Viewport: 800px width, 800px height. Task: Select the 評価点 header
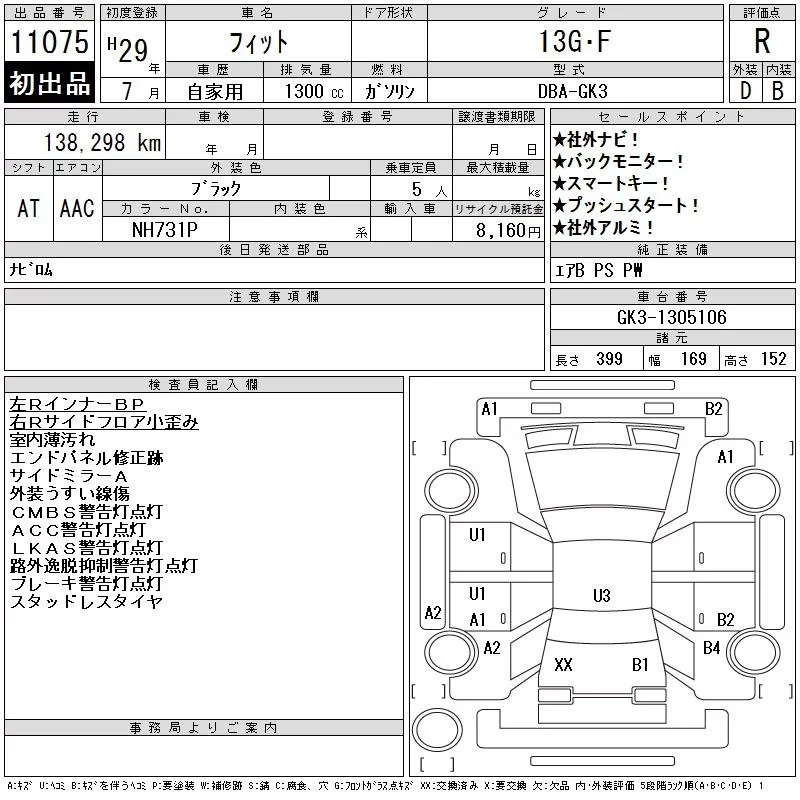pyautogui.click(x=762, y=13)
